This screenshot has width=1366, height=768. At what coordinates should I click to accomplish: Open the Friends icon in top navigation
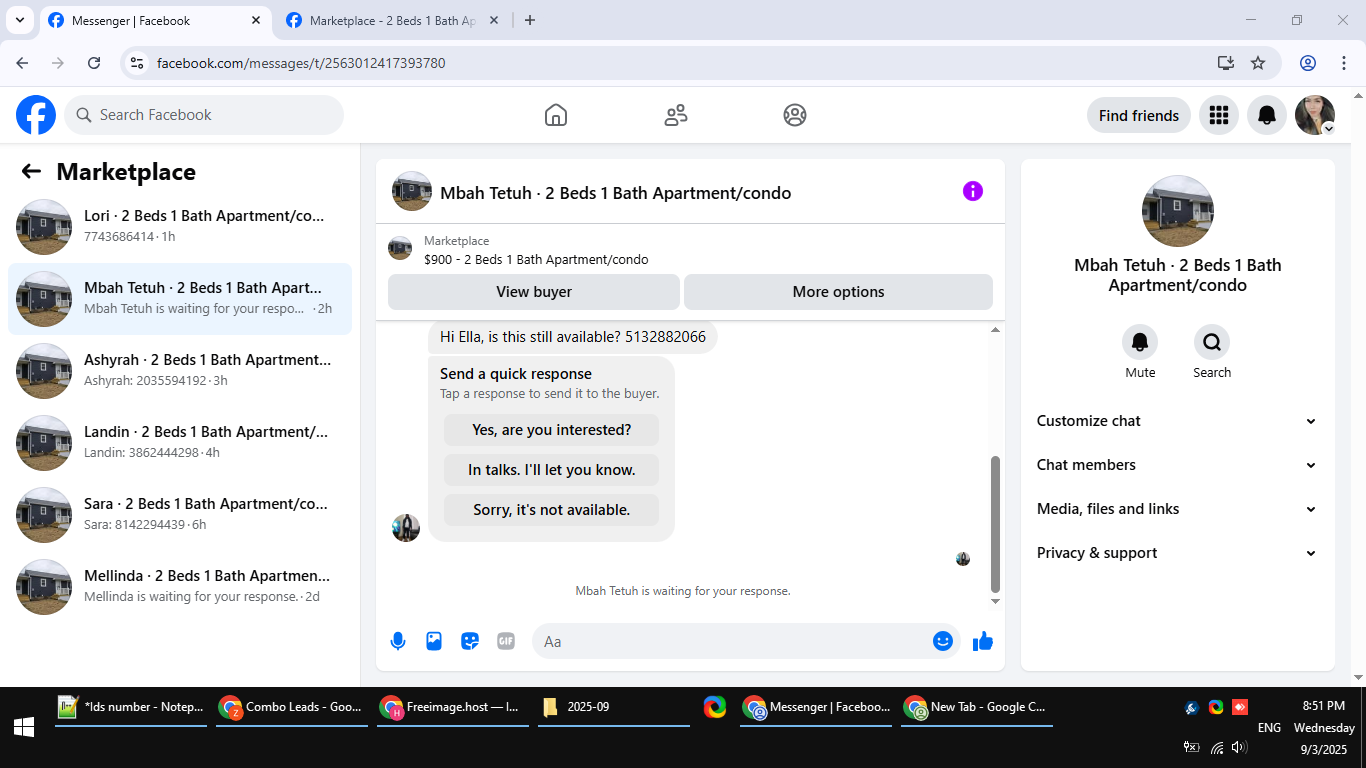click(676, 115)
